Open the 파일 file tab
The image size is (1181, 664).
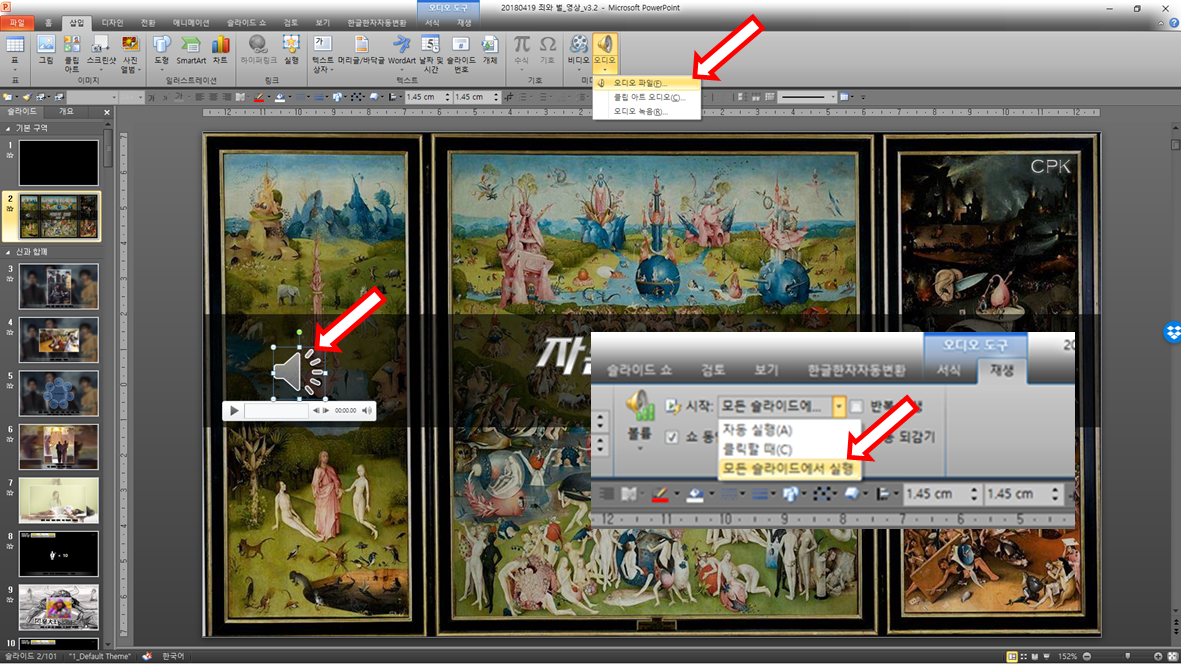(17, 23)
